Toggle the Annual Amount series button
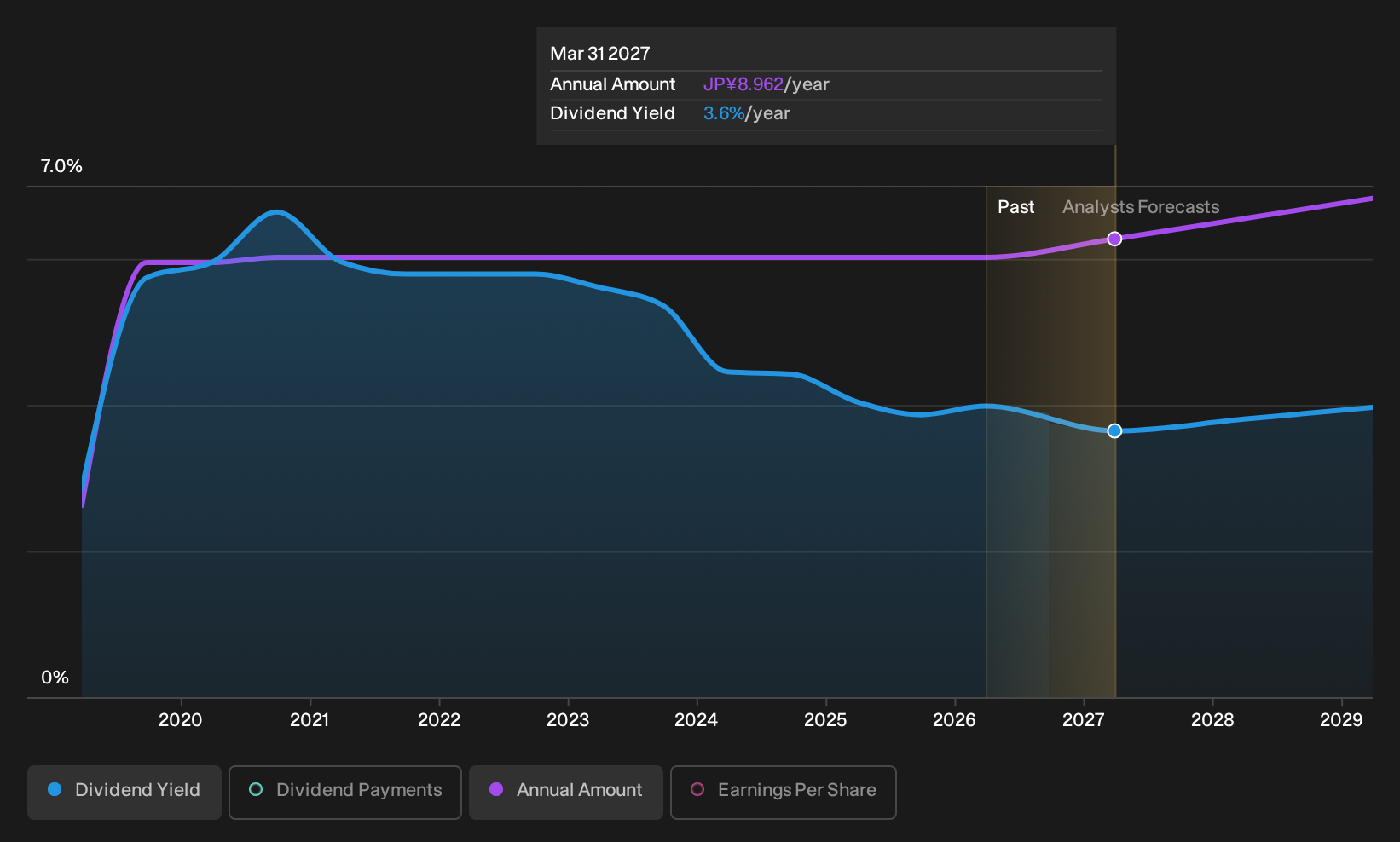 (x=566, y=792)
